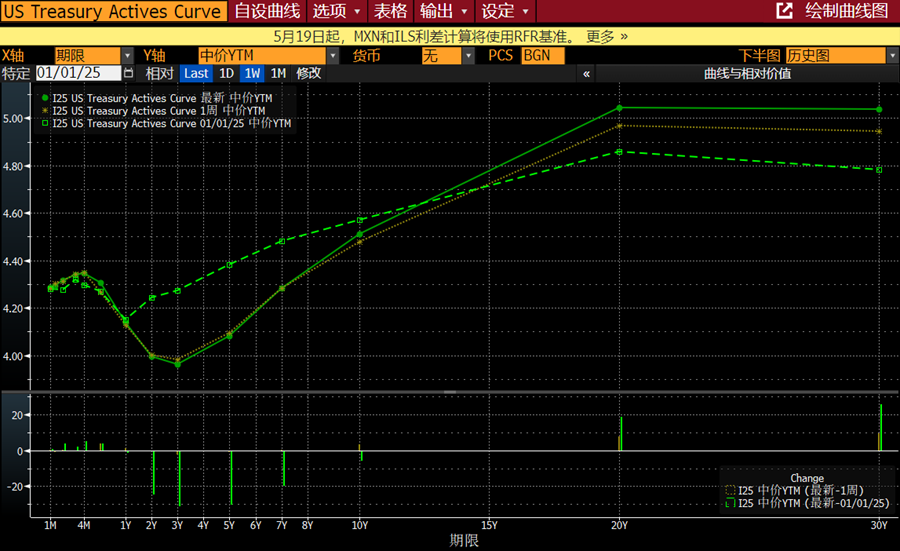This screenshot has width=900, height=551.
Task: Click the 历史图 lower chart field
Action: coord(836,56)
